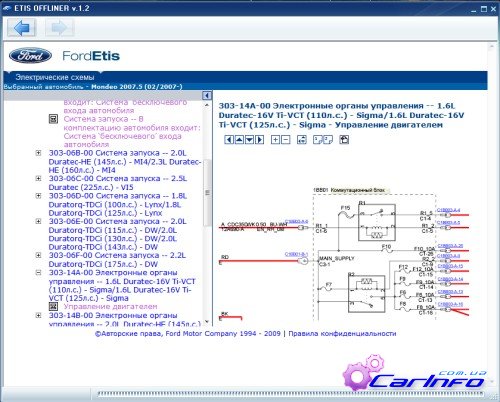Pan the diagram right

259,140
